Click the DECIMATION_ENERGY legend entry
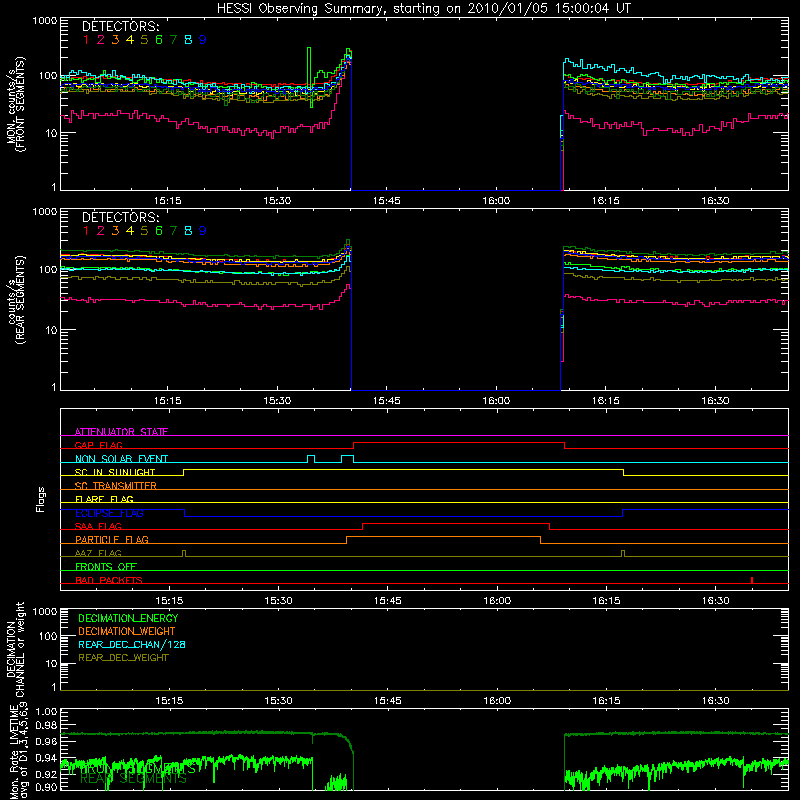 [x=128, y=618]
